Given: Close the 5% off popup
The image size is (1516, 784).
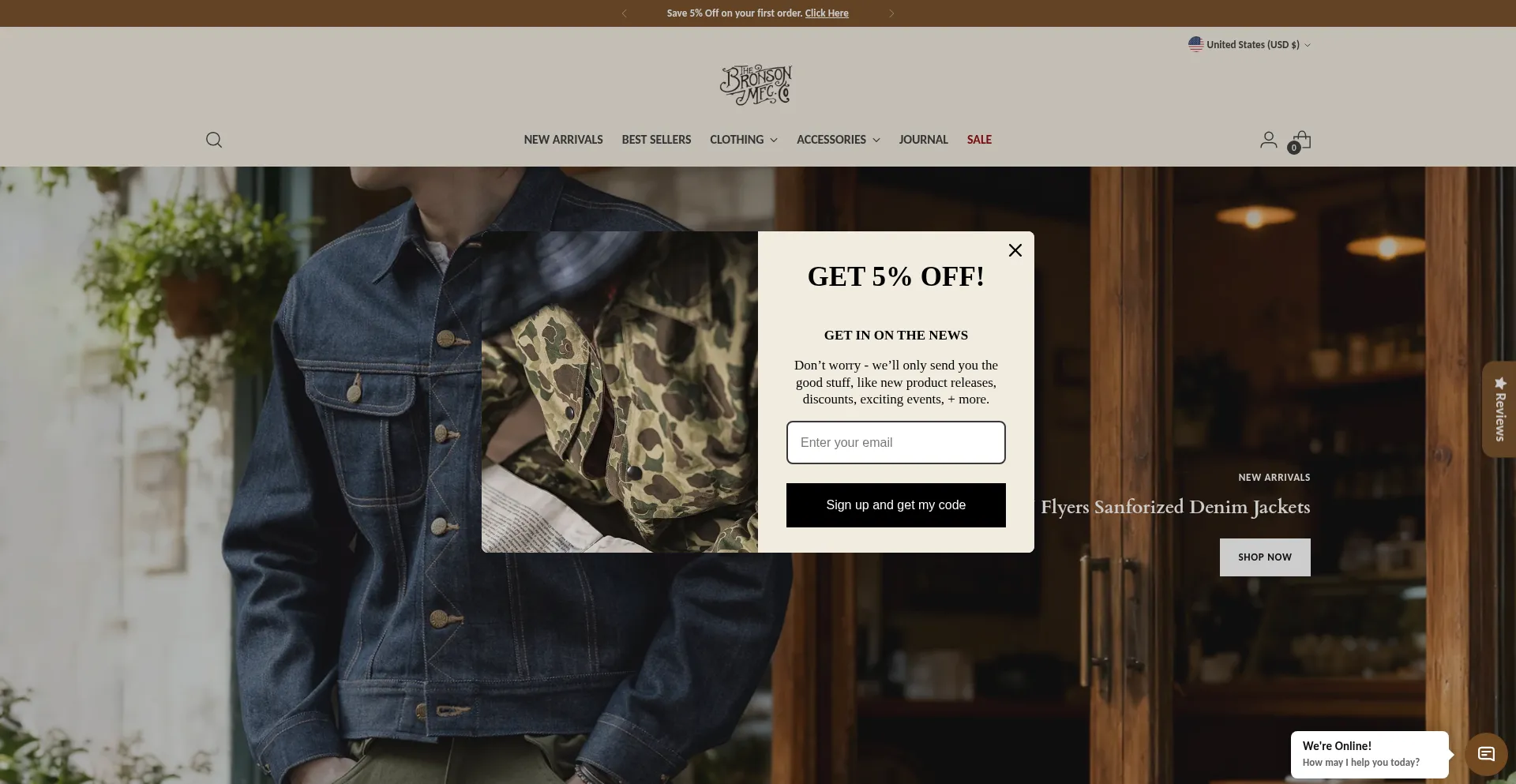Looking at the screenshot, I should [1015, 250].
